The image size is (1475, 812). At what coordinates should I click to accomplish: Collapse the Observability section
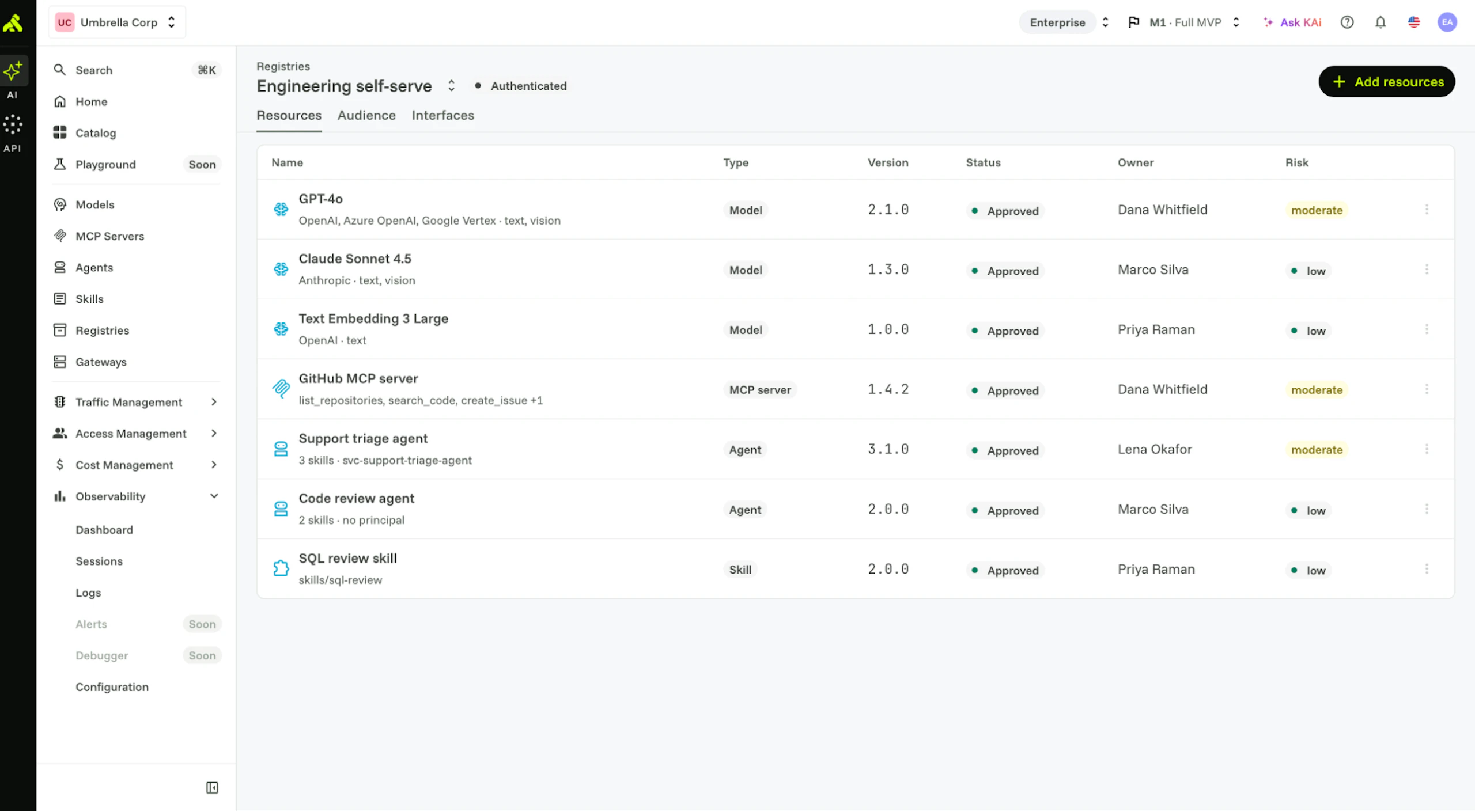136,496
